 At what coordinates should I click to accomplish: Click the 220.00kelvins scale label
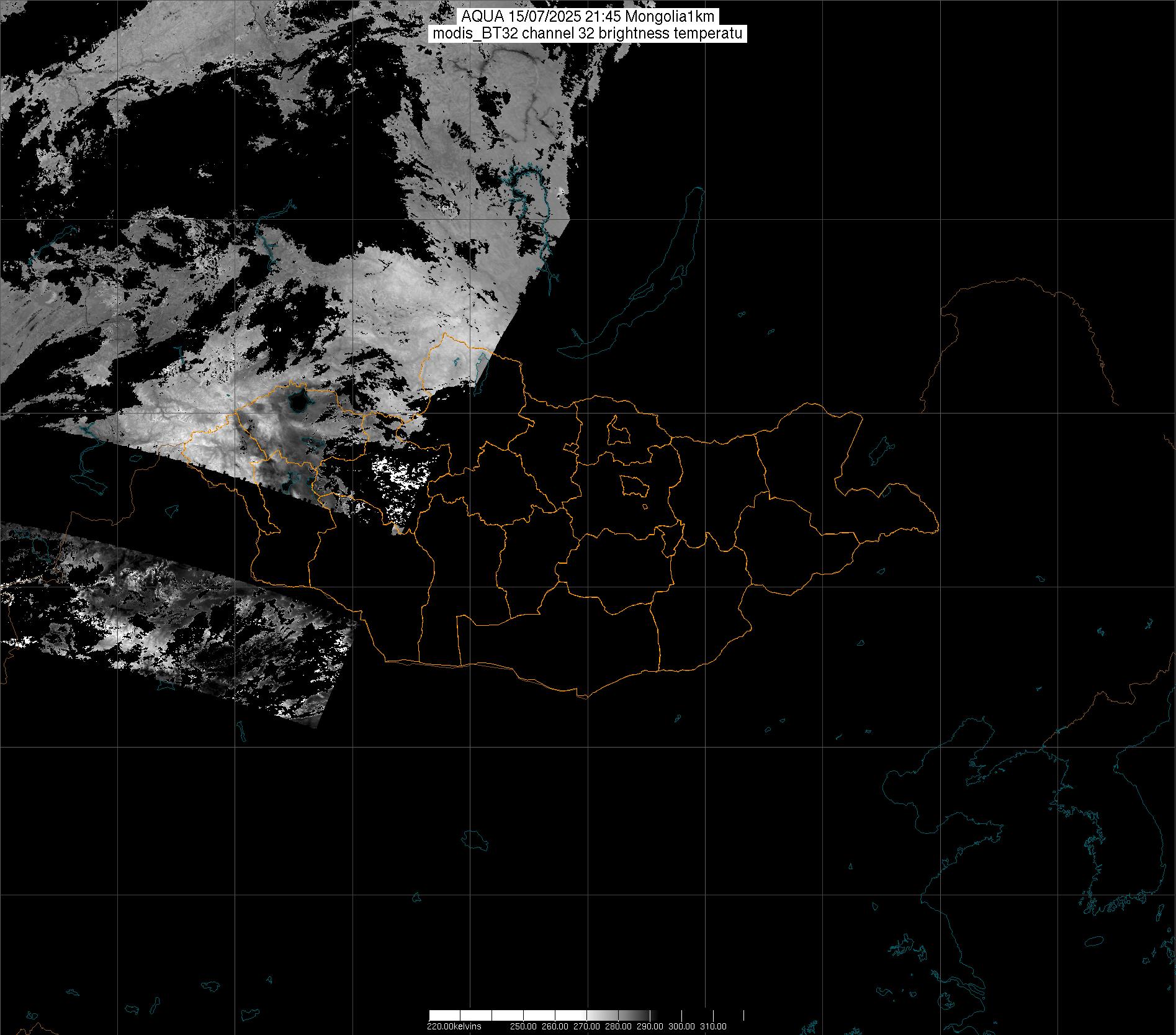[x=454, y=1026]
